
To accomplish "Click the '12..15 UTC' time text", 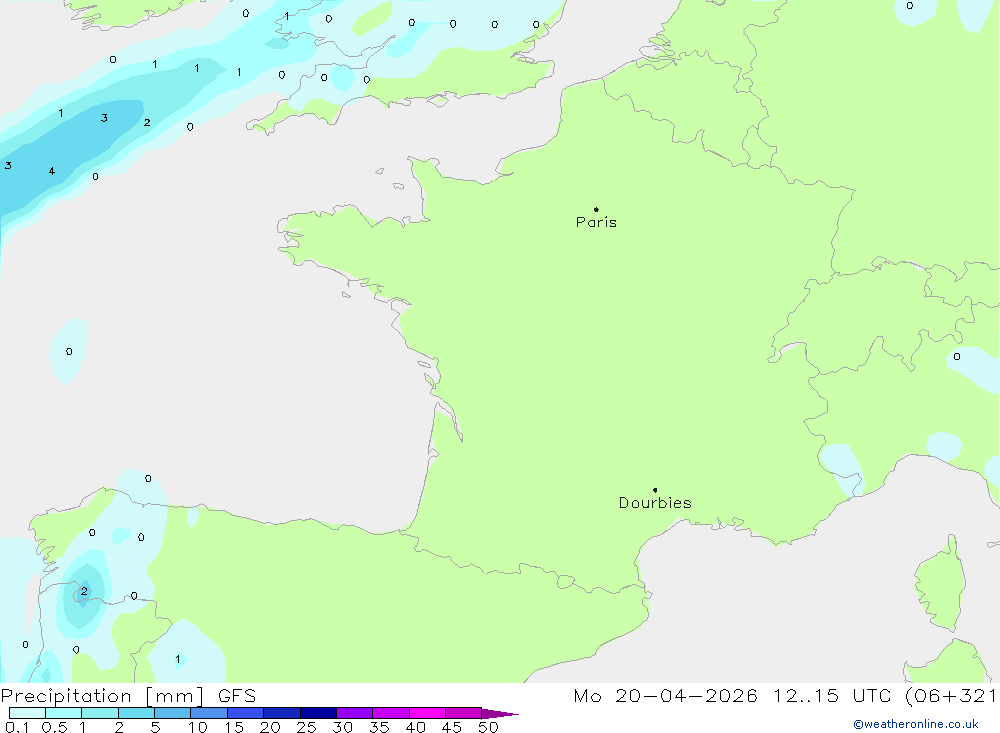I will [x=832, y=696].
